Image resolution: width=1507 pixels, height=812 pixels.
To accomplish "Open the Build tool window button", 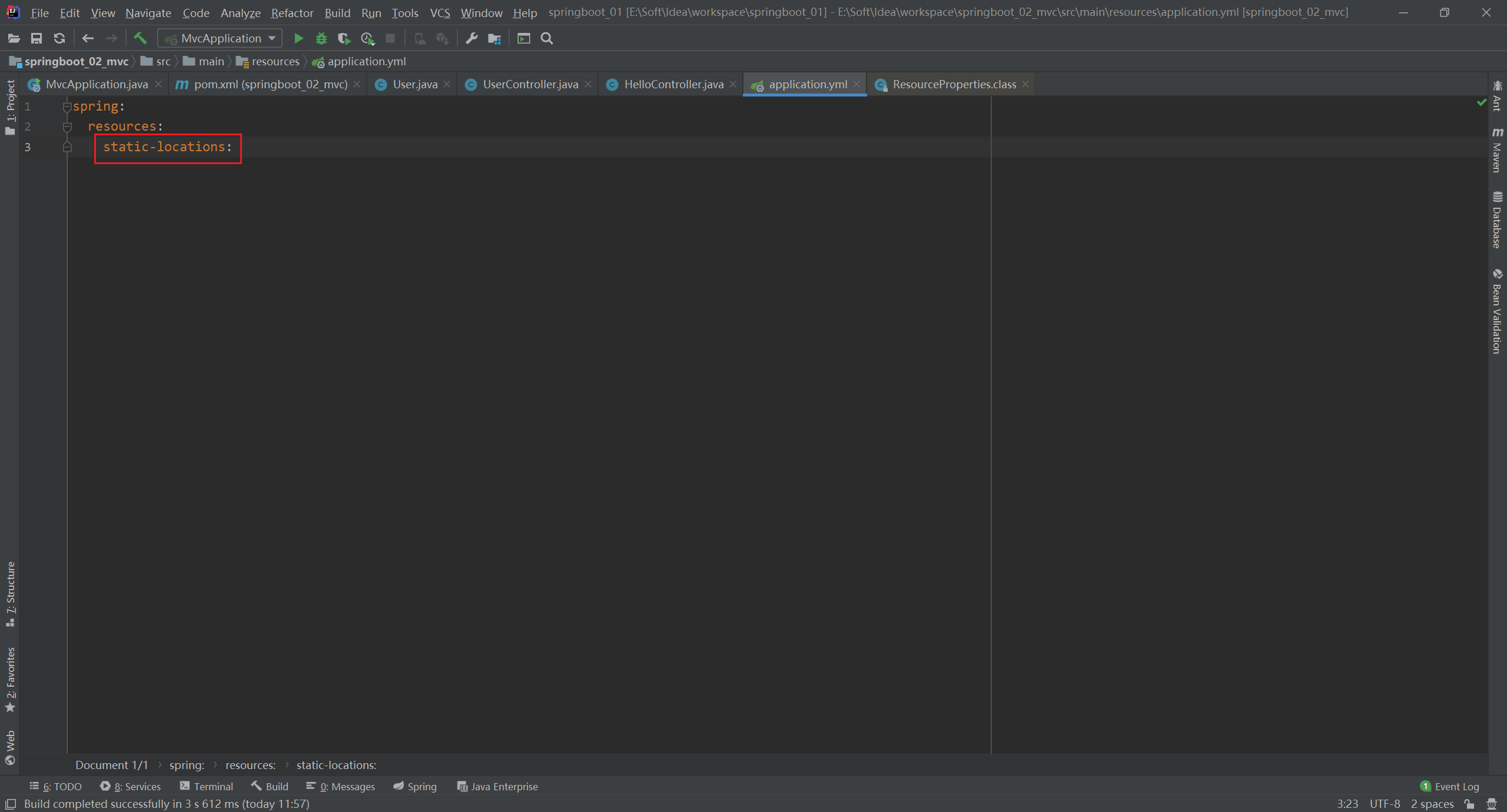I will [270, 787].
